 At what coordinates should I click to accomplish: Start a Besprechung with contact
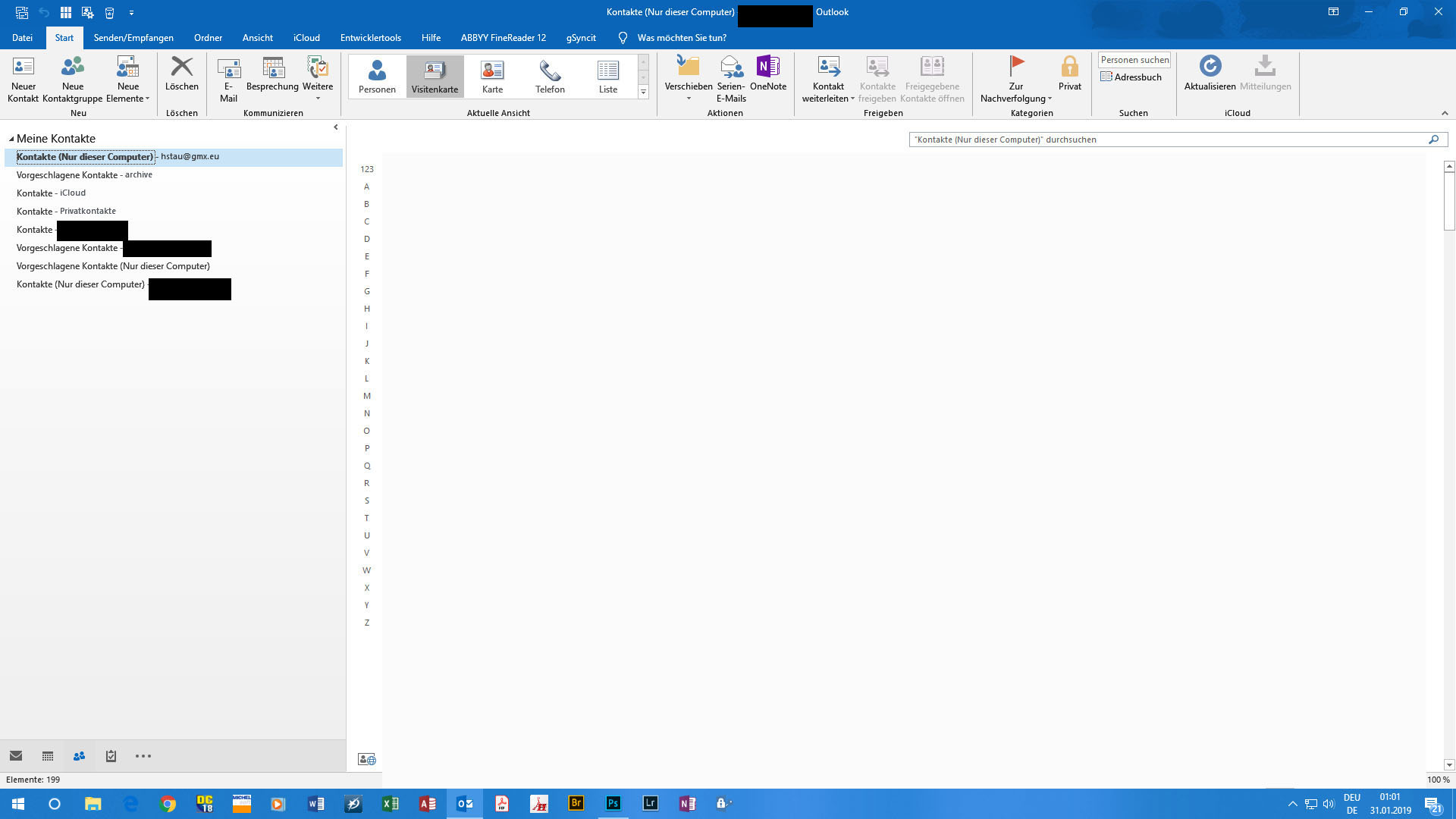click(272, 68)
